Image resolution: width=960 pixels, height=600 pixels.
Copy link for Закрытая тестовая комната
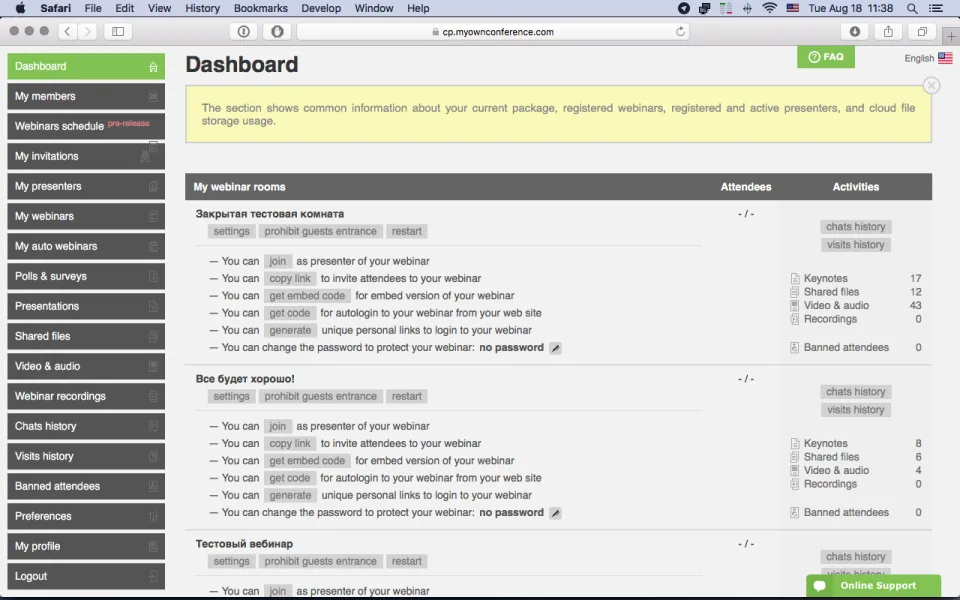[290, 279]
